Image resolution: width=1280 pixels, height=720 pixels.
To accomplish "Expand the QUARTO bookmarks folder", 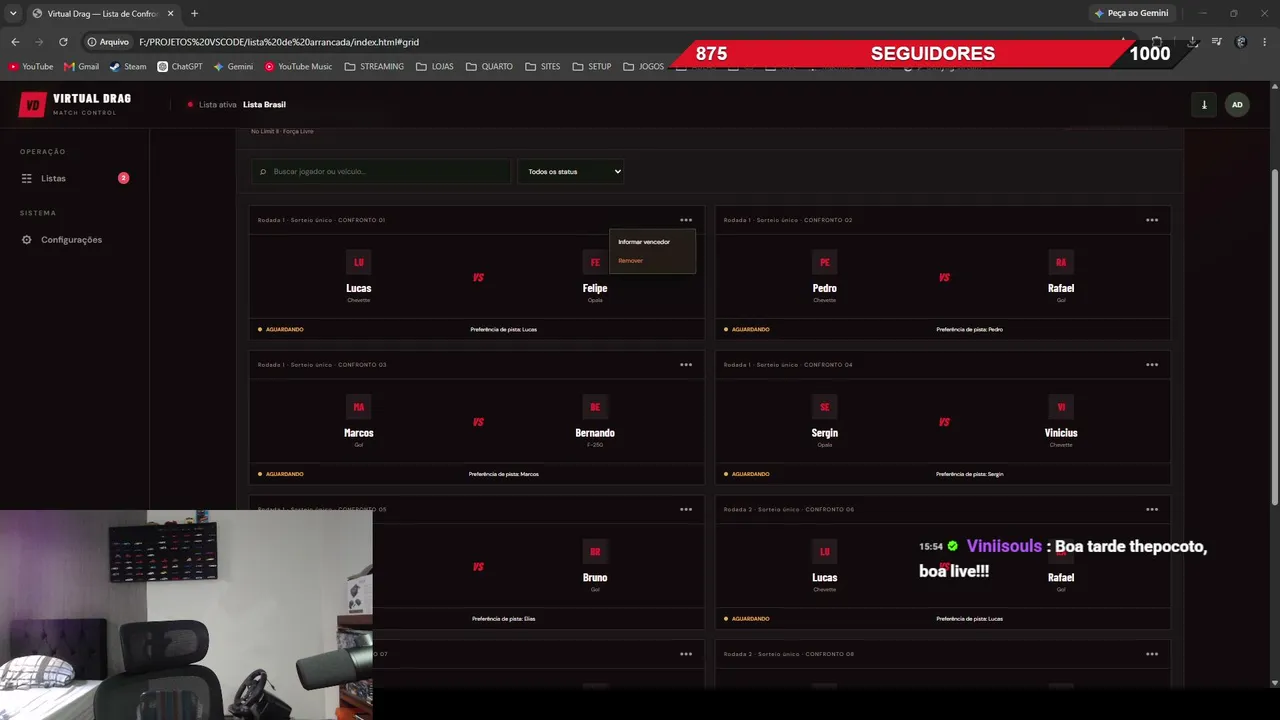I will tap(489, 67).
